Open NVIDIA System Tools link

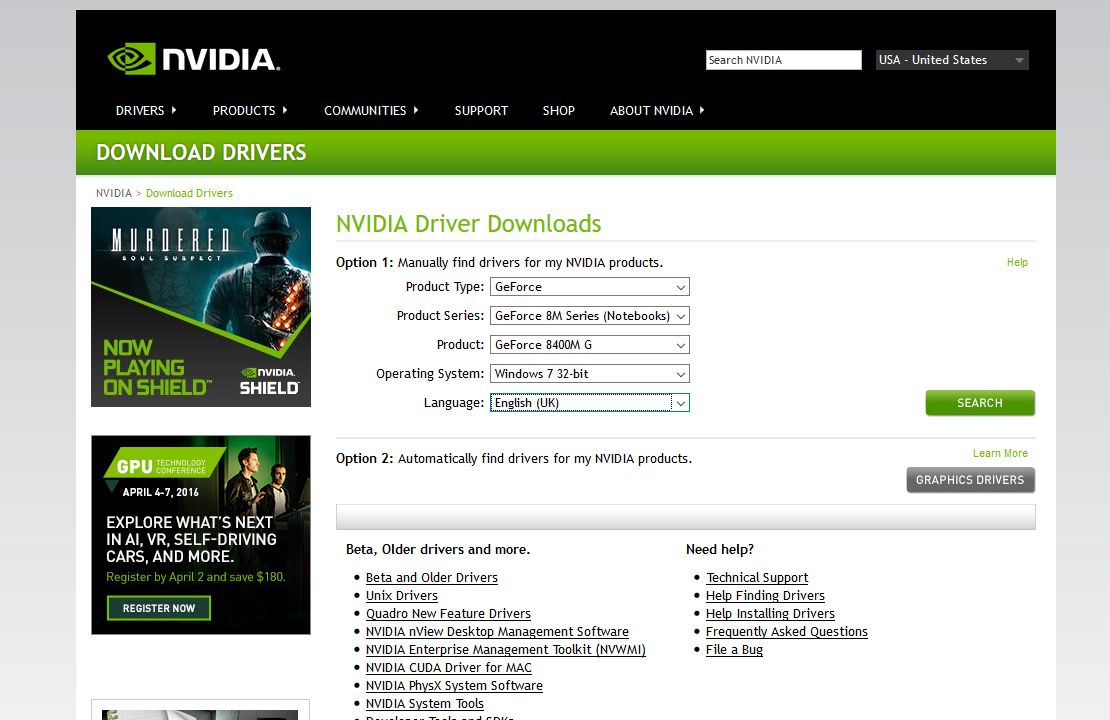[425, 704]
